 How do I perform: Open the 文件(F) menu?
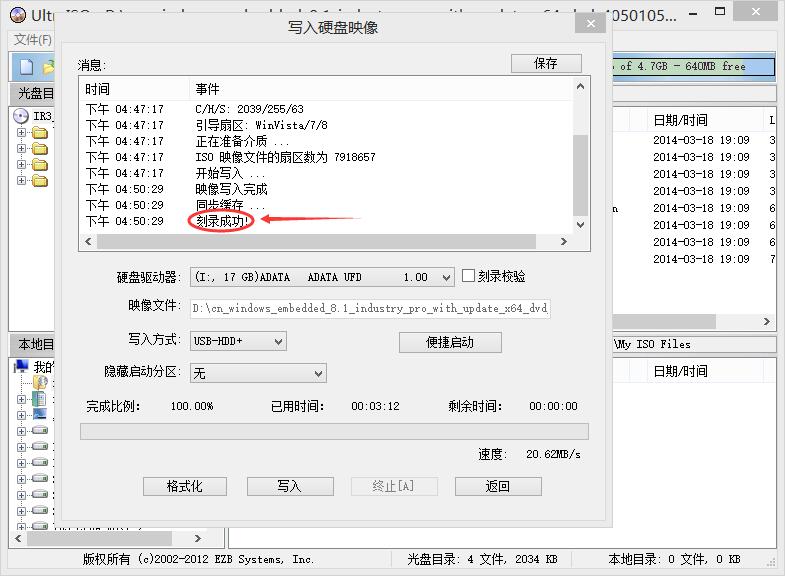tap(32, 40)
